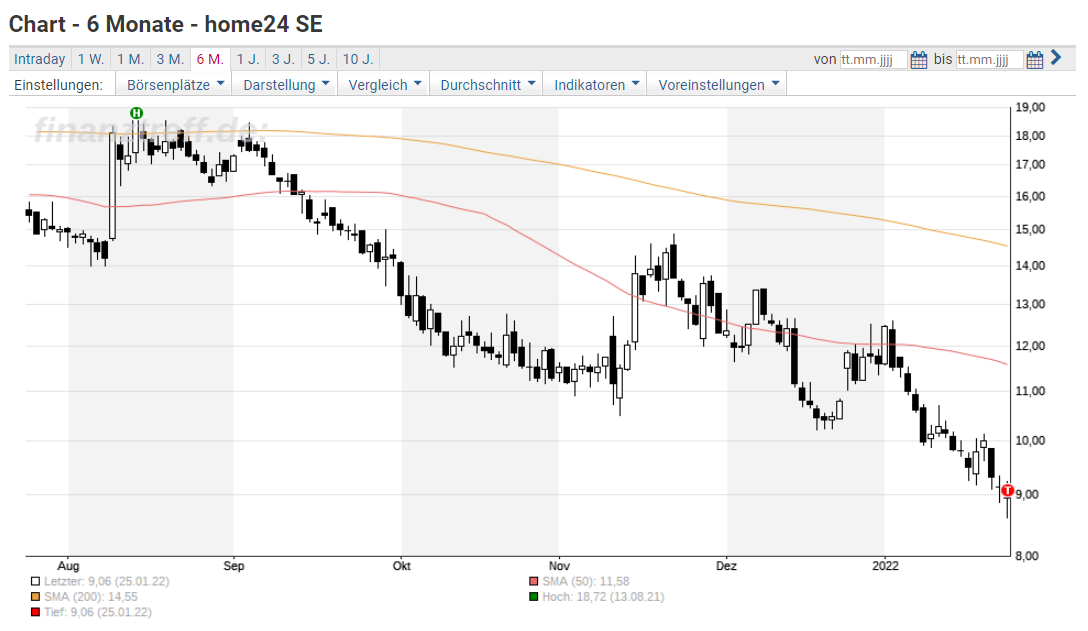Apply date range with blue arrow
This screenshot has height=631, width=1088.
[x=1056, y=58]
